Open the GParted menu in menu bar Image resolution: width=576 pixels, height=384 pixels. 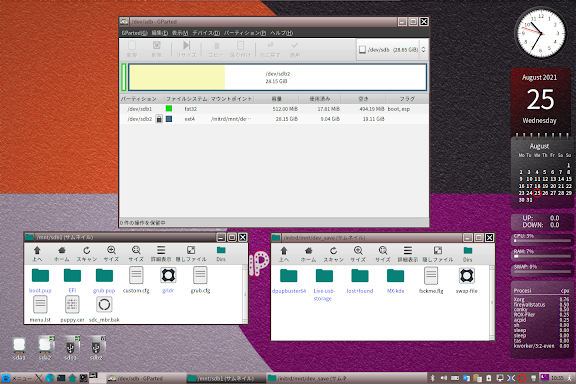tap(134, 33)
